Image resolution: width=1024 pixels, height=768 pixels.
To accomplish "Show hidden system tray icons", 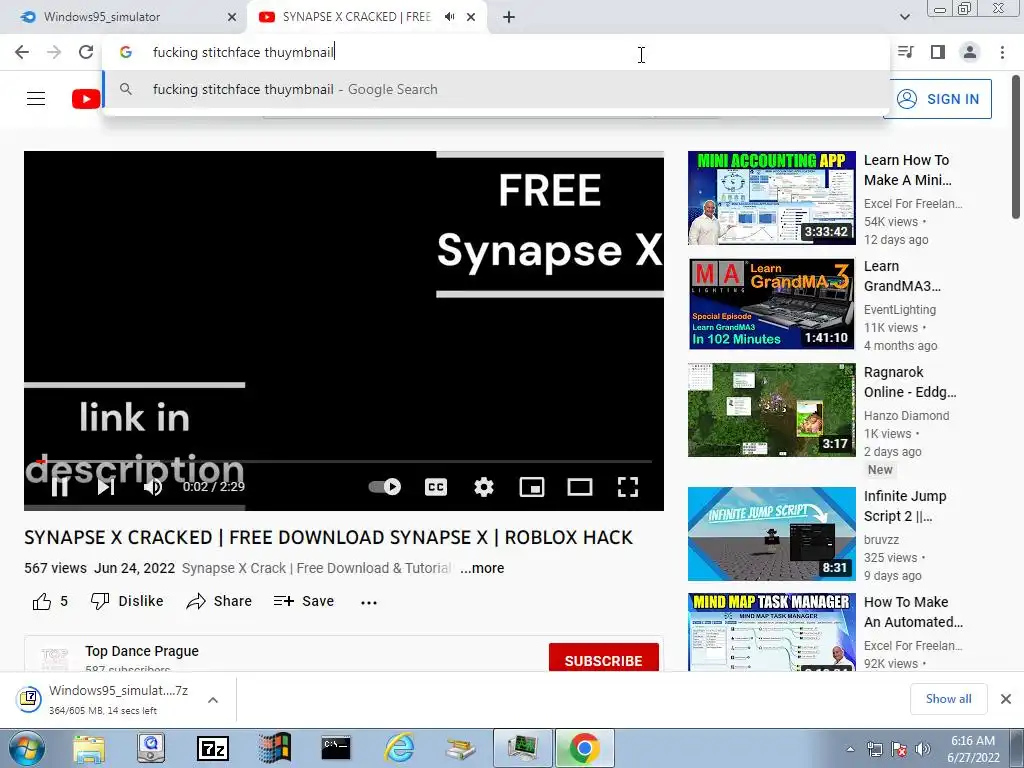I will (850, 749).
